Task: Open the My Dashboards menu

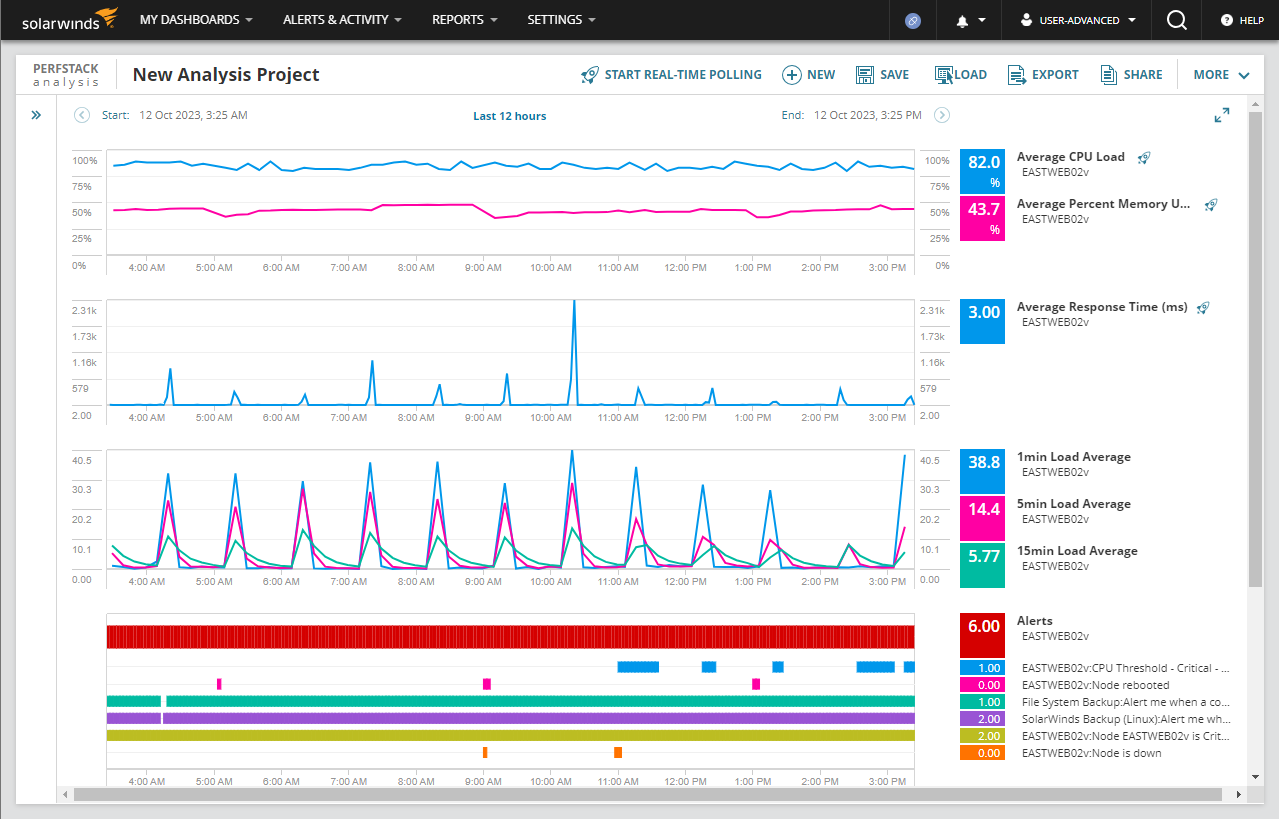Action: point(196,20)
